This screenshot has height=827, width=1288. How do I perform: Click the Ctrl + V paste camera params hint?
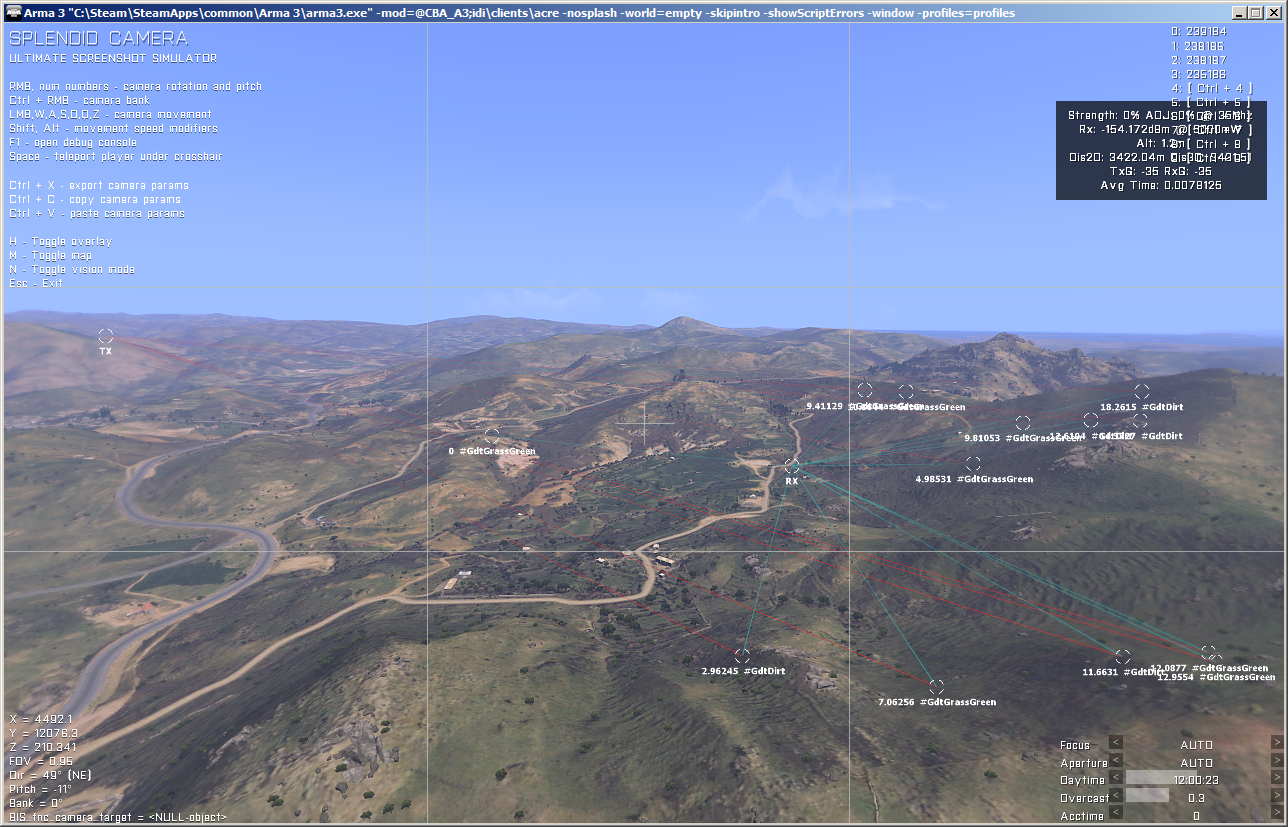pos(97,213)
